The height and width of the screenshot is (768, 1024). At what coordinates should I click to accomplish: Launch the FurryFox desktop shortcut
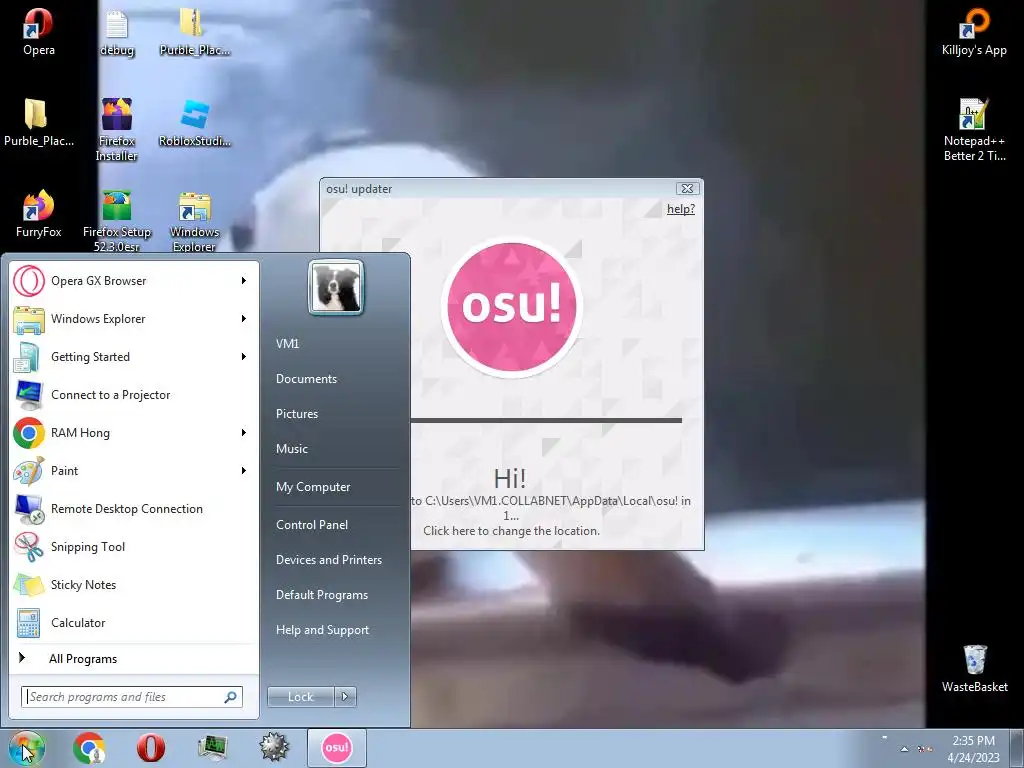39,214
